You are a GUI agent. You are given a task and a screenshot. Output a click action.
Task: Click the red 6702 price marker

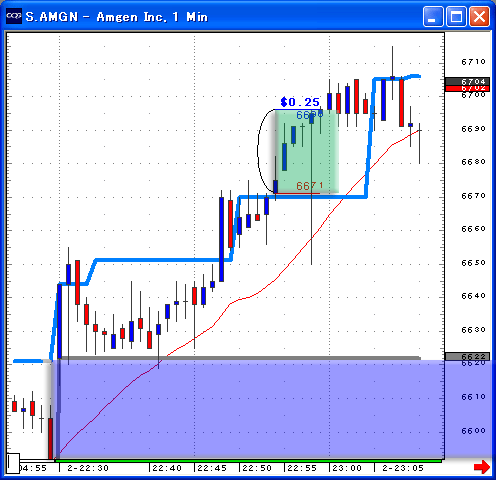467,88
